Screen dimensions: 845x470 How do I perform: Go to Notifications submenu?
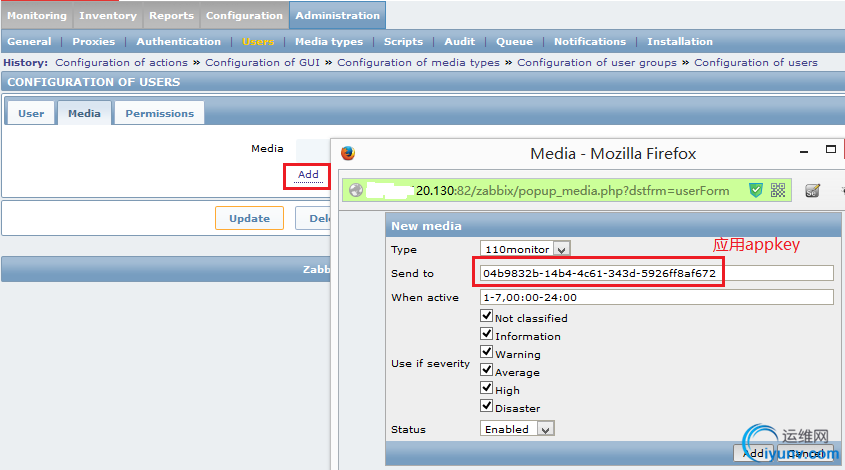(x=590, y=42)
